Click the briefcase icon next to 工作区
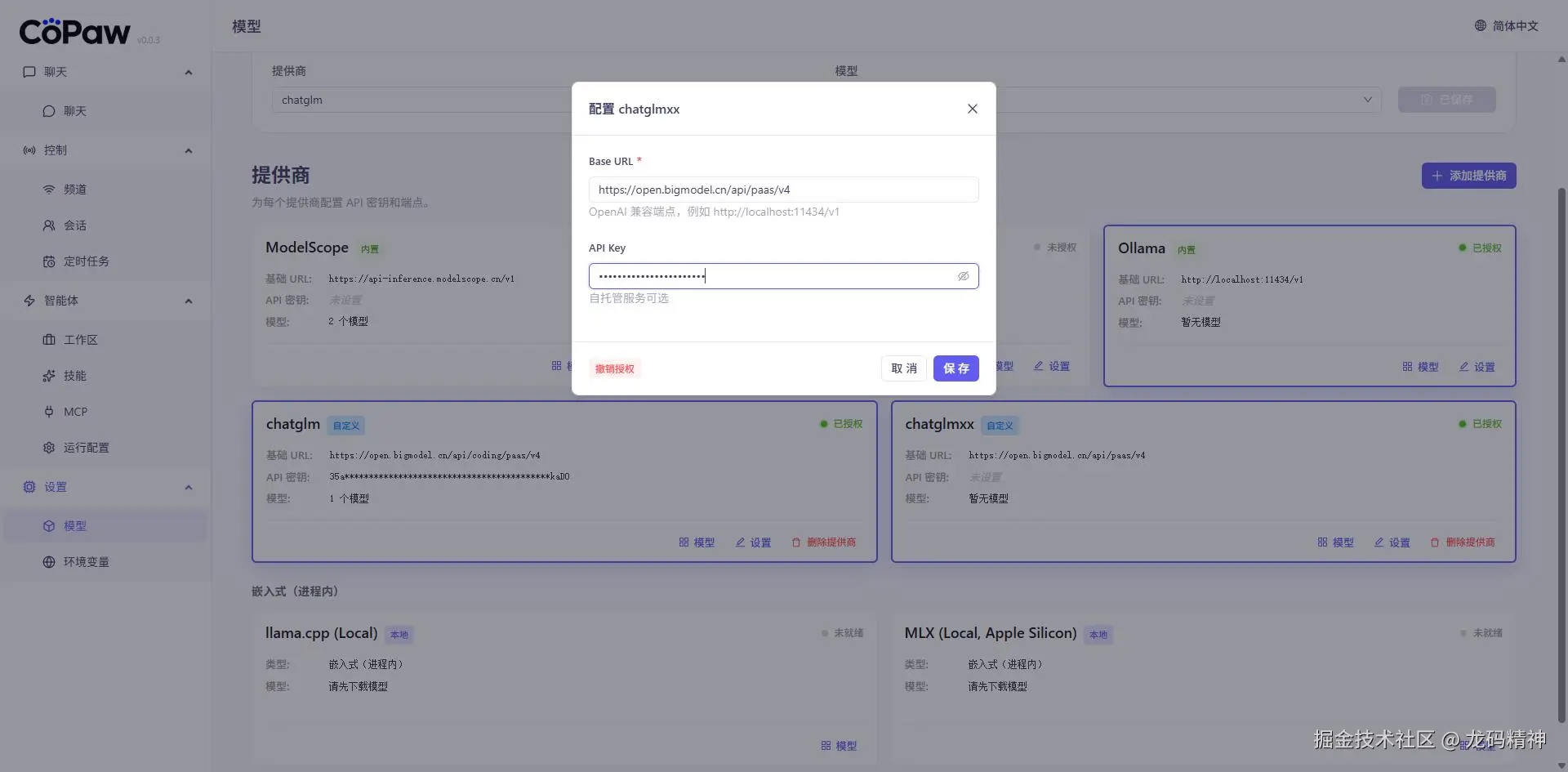1568x772 pixels. click(x=49, y=340)
